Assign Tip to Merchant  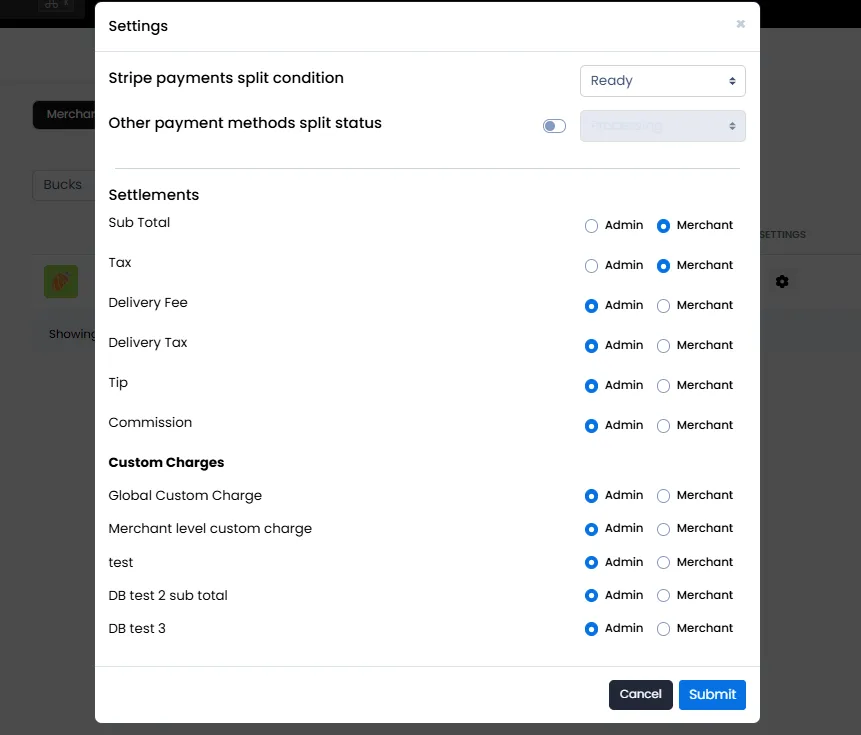click(x=663, y=386)
